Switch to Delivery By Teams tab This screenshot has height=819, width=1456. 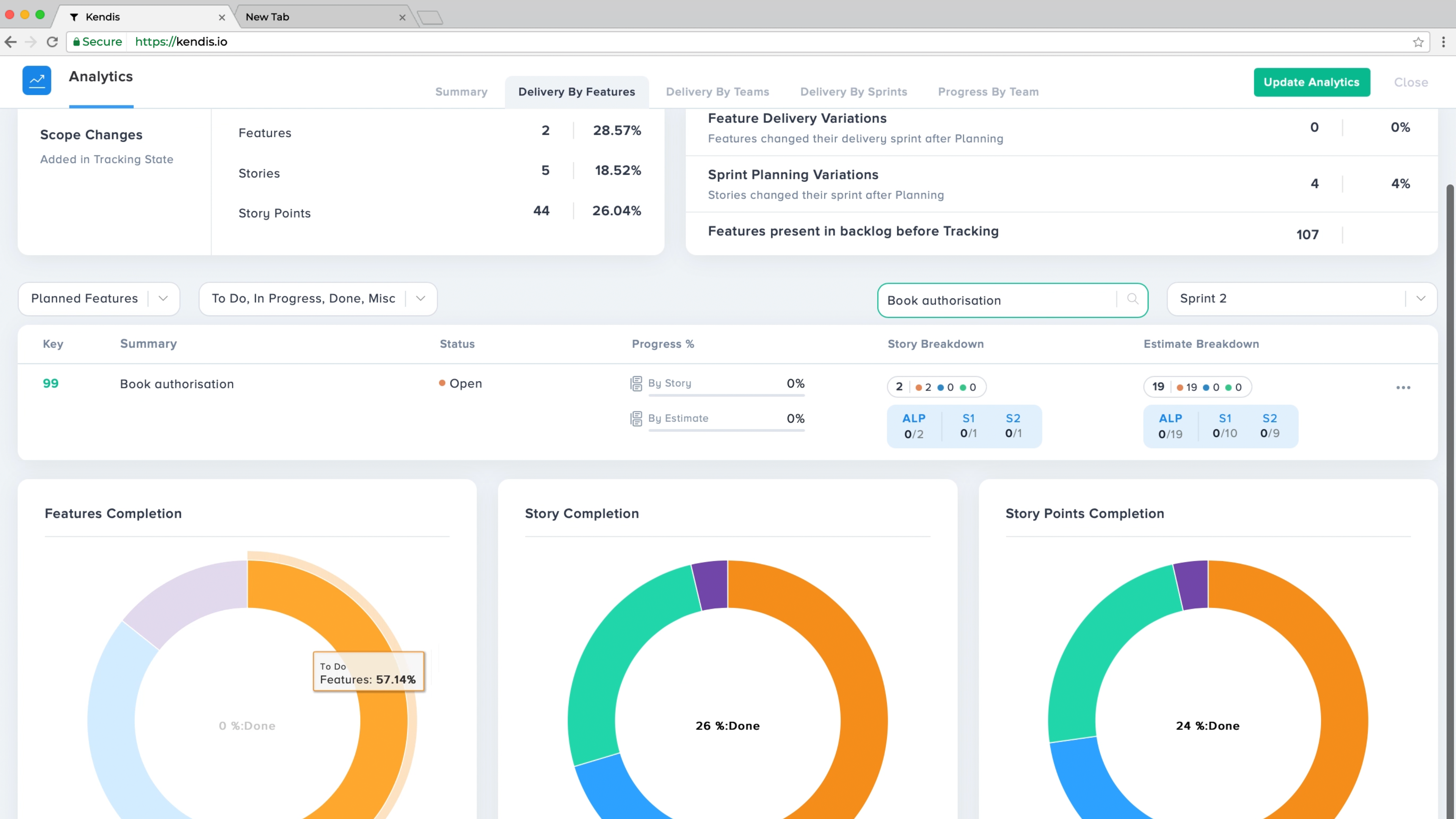(x=717, y=91)
